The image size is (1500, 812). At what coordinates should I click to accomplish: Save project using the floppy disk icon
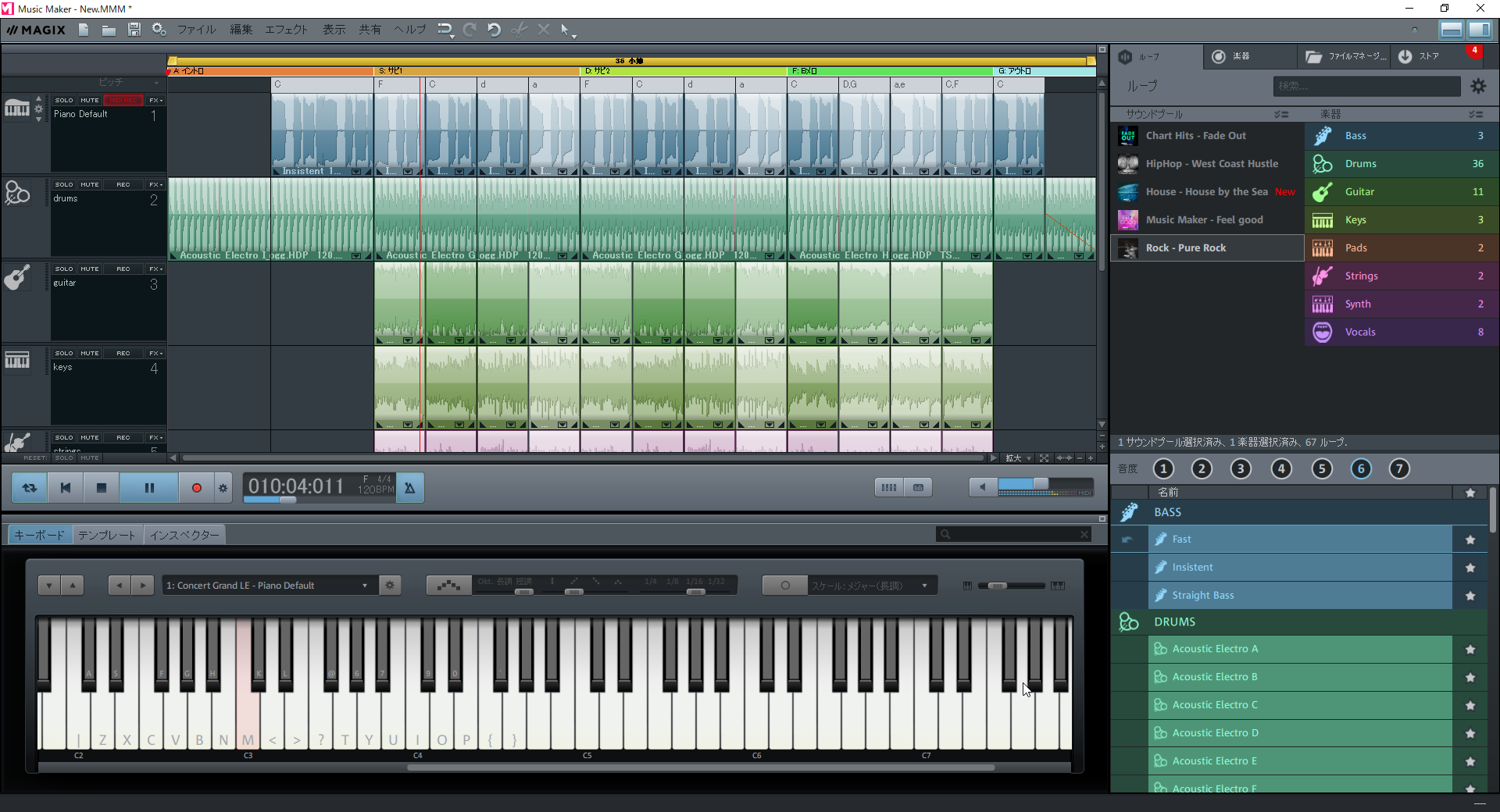tap(134, 30)
